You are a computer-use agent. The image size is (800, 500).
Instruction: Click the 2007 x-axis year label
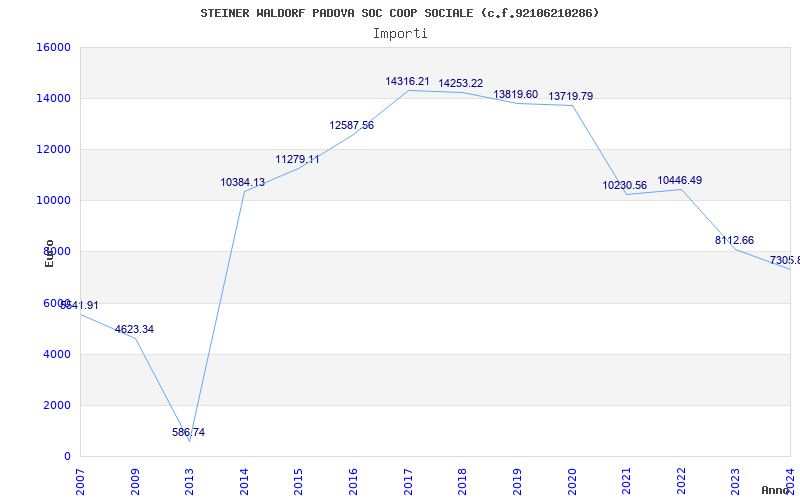pyautogui.click(x=81, y=481)
